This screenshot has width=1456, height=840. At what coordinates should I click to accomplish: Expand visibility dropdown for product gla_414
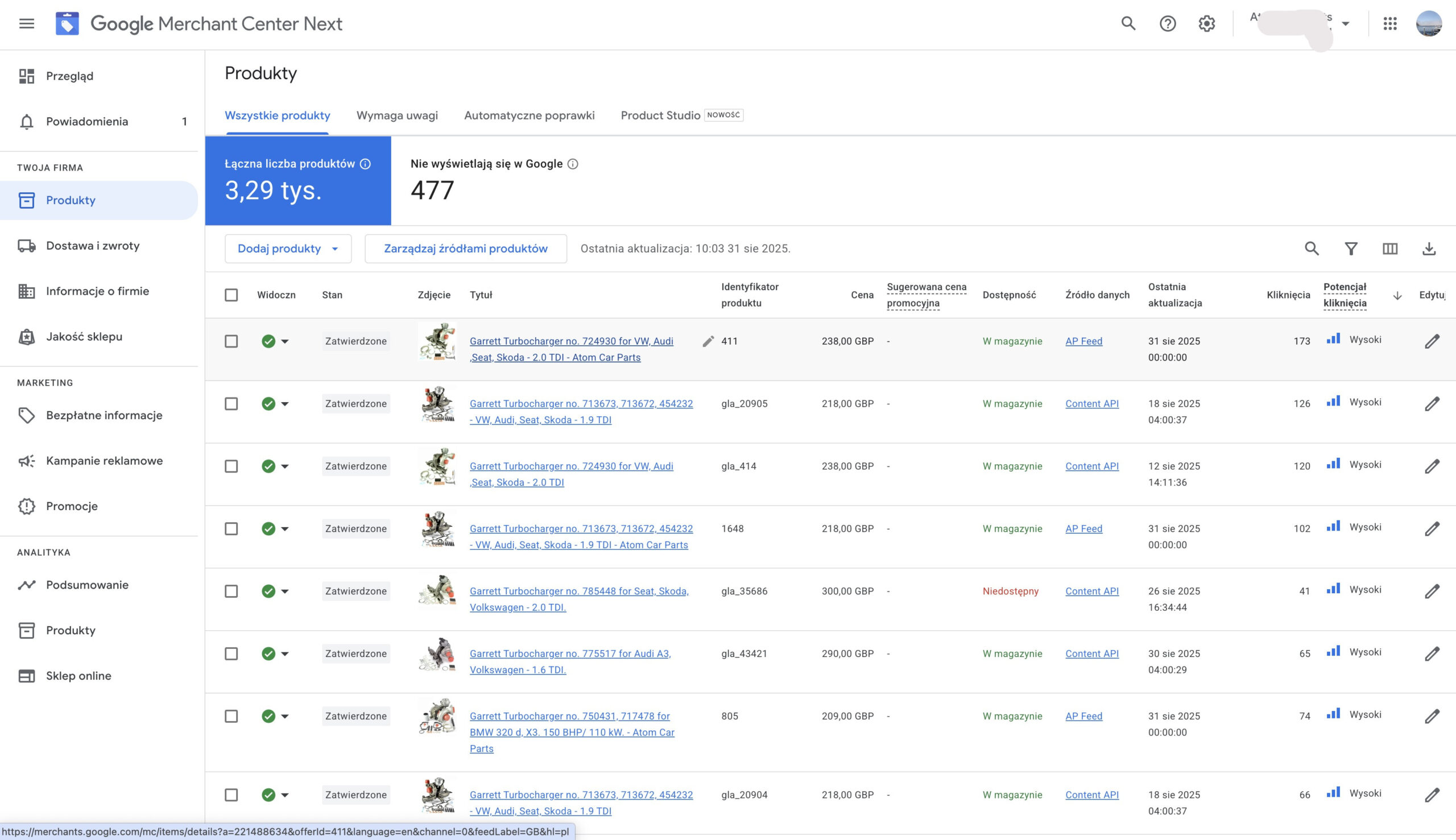point(285,466)
